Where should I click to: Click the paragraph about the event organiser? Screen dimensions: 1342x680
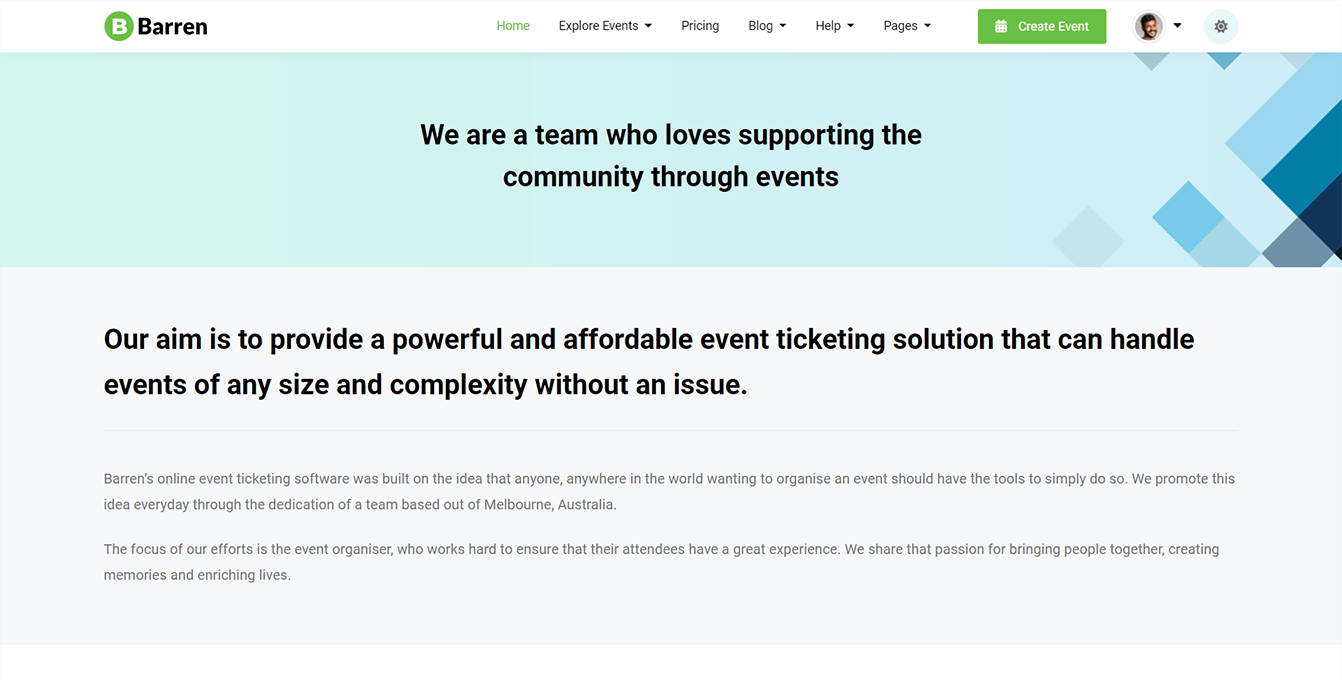(x=661, y=562)
